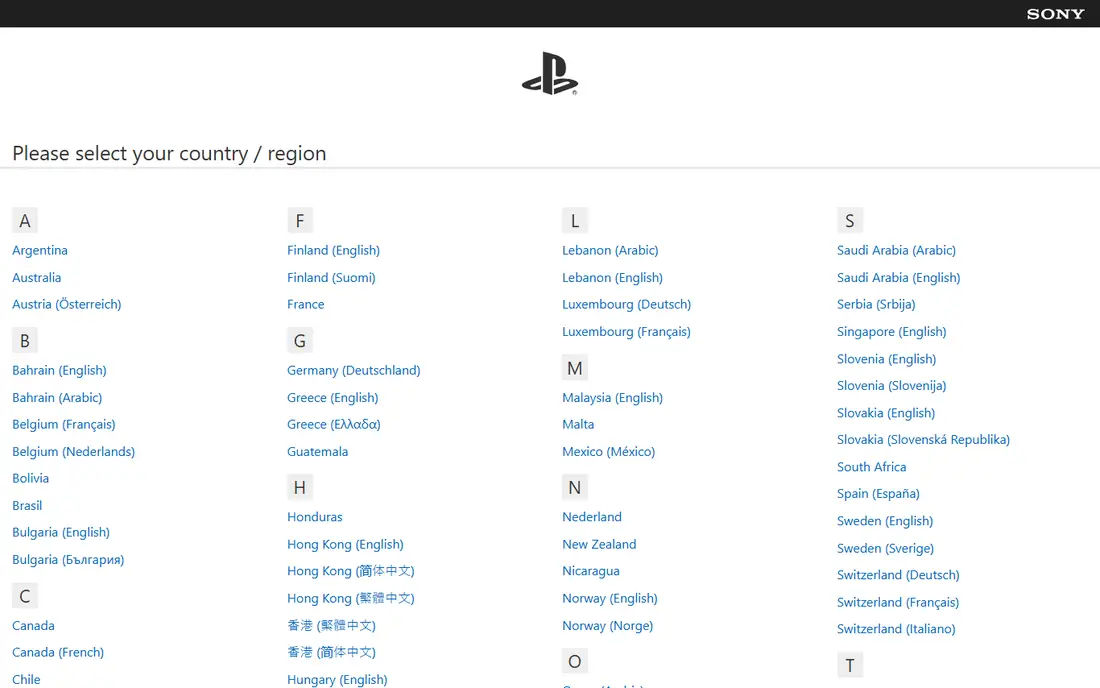
Task: Open South Africa link
Action: (871, 467)
